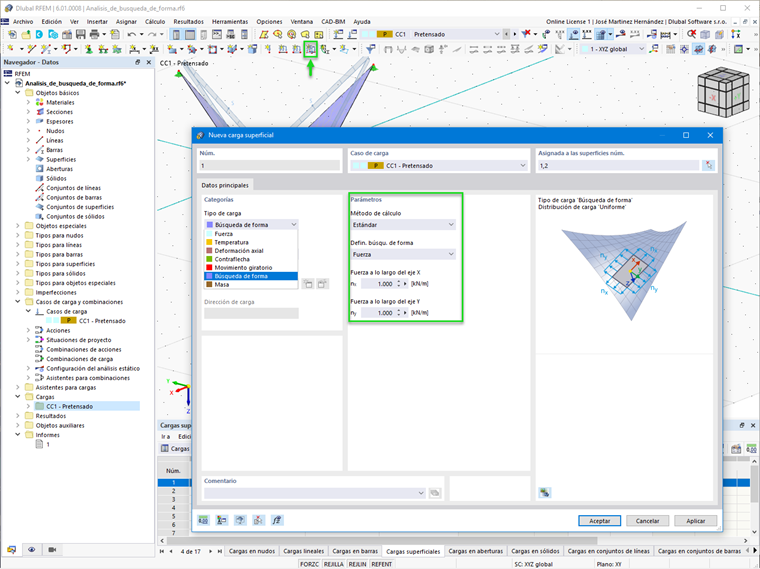Viewport: 760px width, 569px height.
Task: Open the Cálculo menu
Action: (155, 22)
